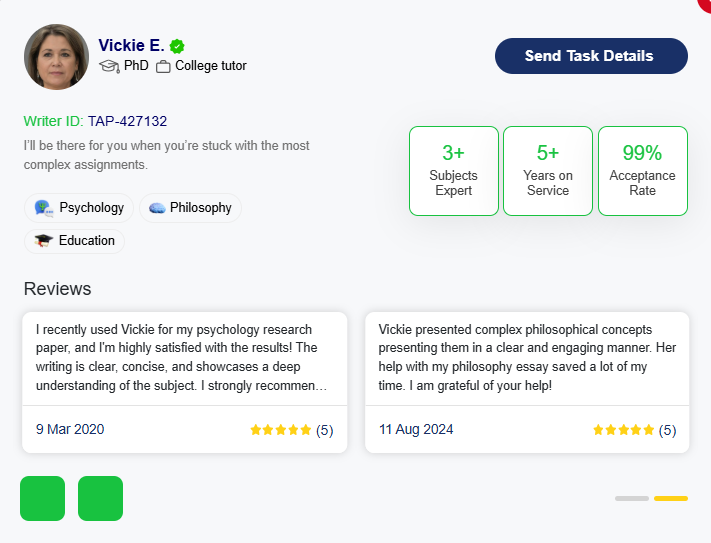Click the second green reviews navigation button
711x543 pixels.
(x=100, y=498)
